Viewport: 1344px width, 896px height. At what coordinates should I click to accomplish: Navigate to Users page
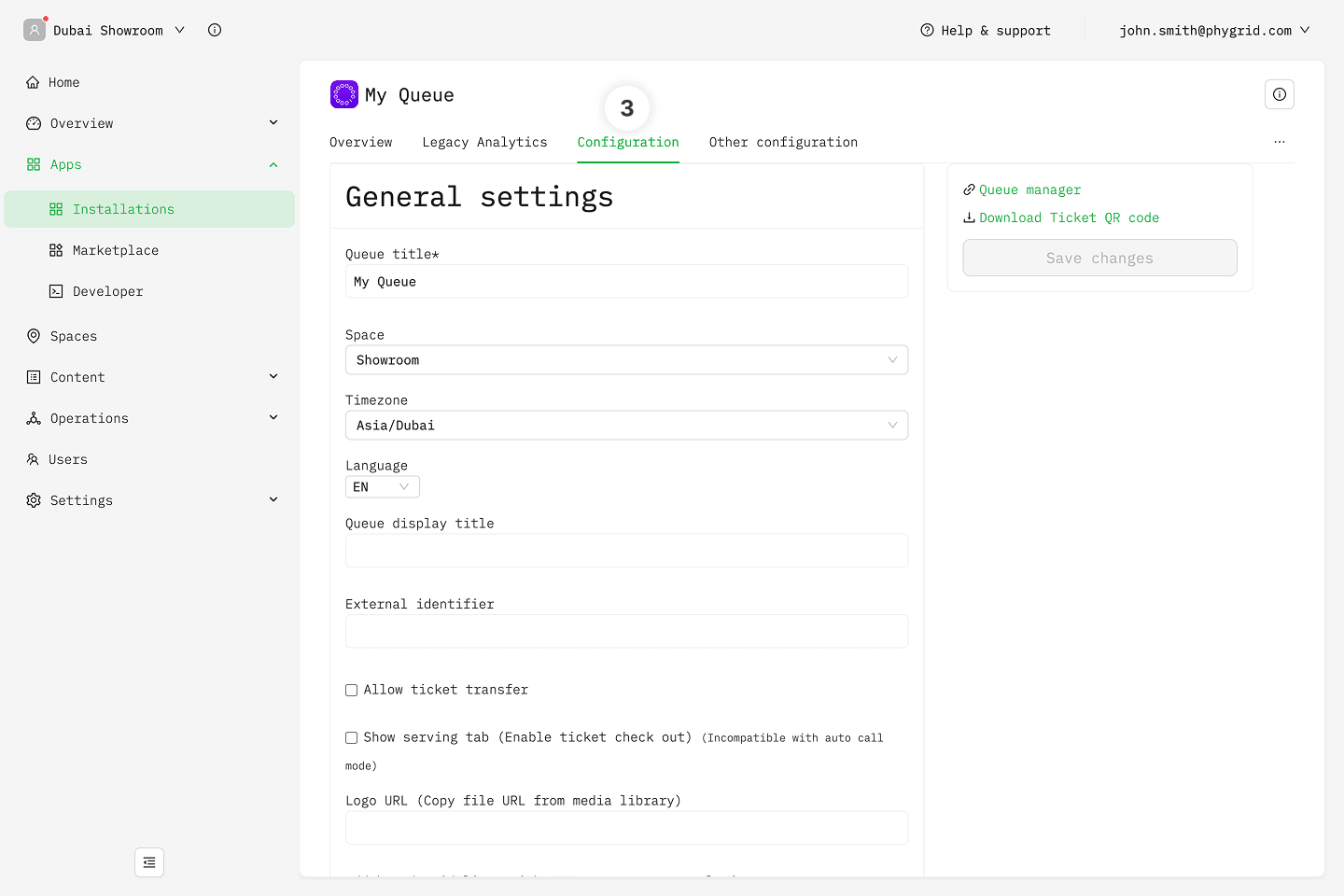(x=67, y=459)
